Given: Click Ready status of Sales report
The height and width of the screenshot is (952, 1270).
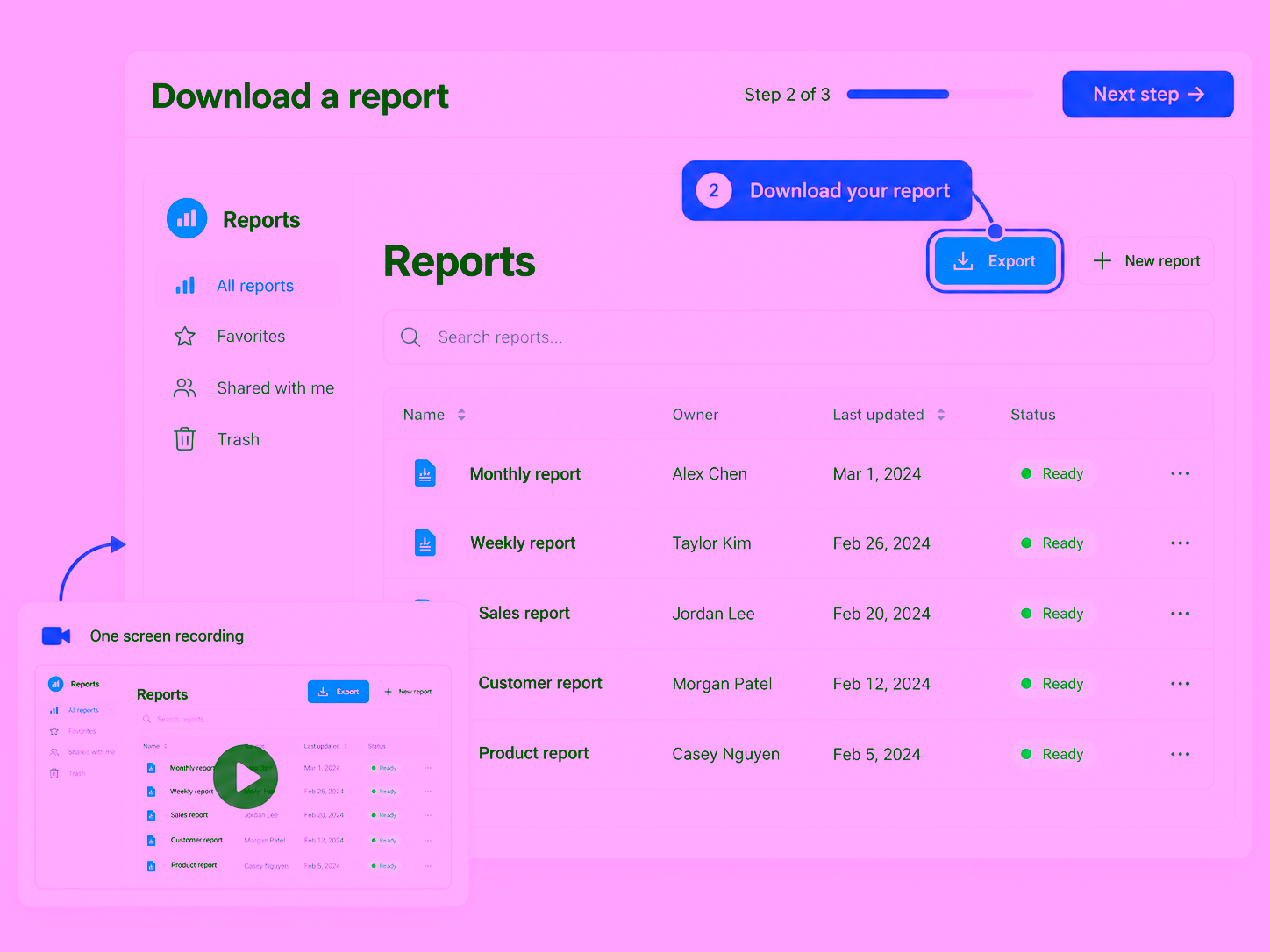Looking at the screenshot, I should point(1052,614).
